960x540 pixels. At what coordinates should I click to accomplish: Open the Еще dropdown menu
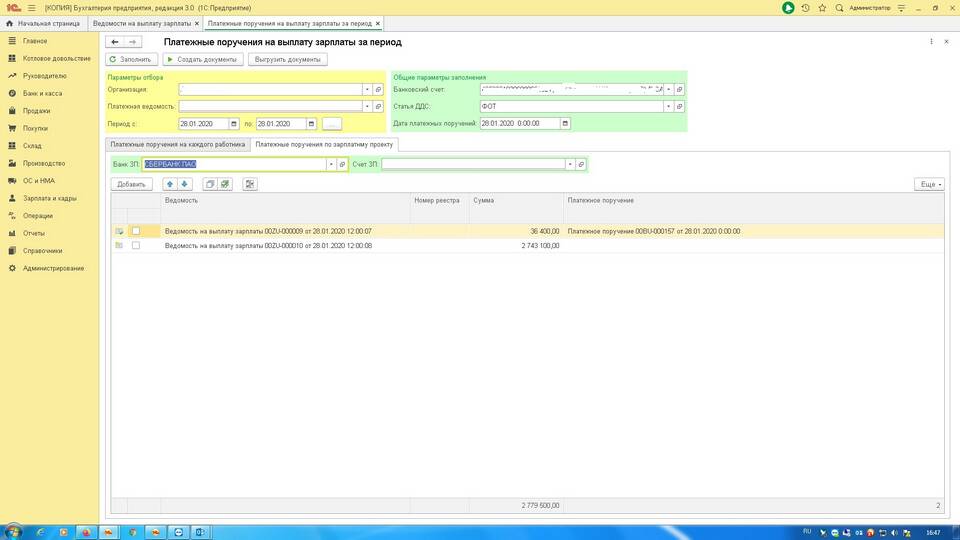tap(929, 184)
